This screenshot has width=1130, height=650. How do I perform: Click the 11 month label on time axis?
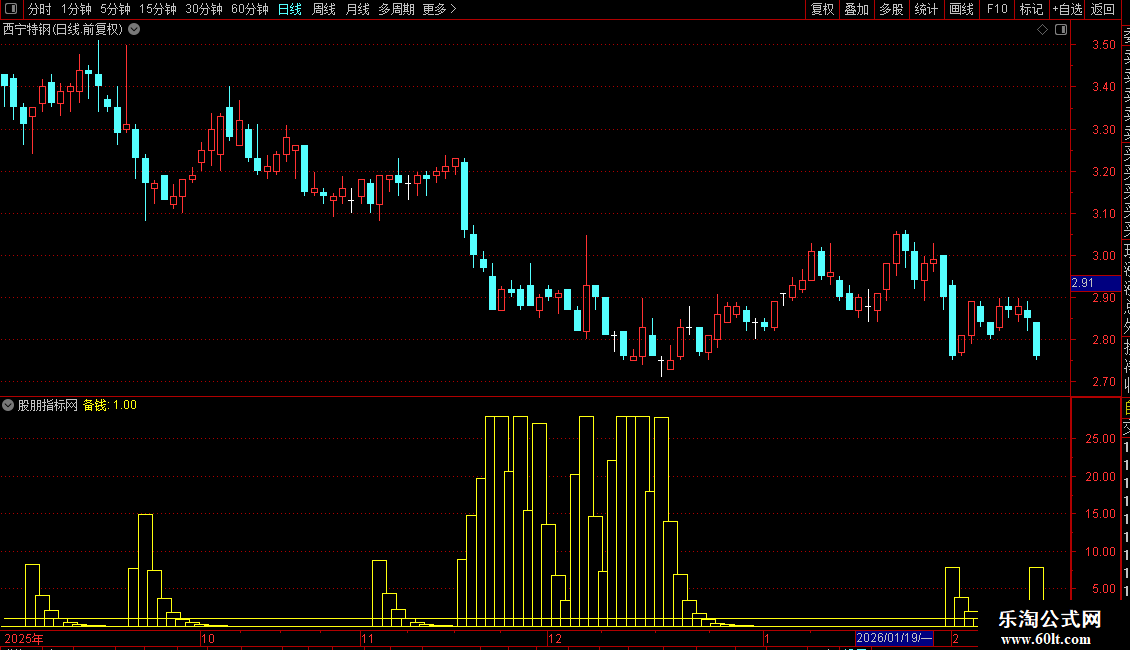[x=368, y=638]
